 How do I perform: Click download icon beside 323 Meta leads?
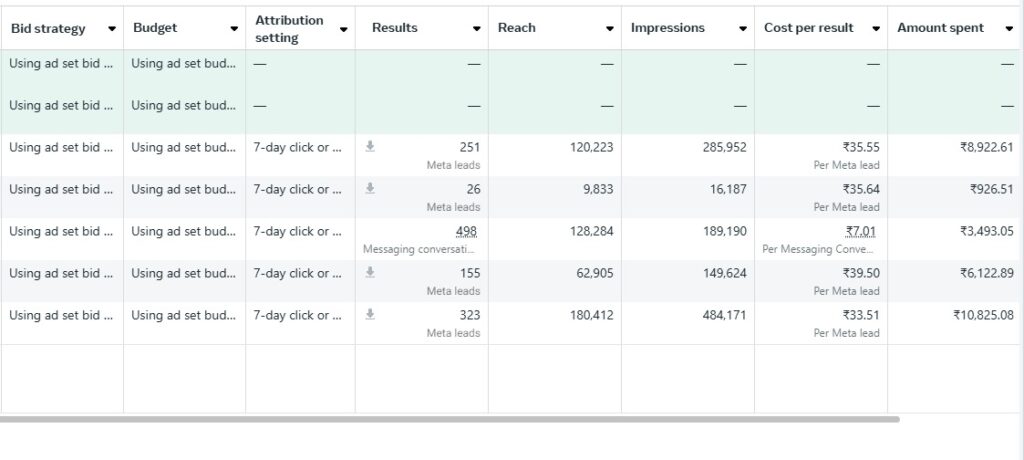[x=370, y=314]
